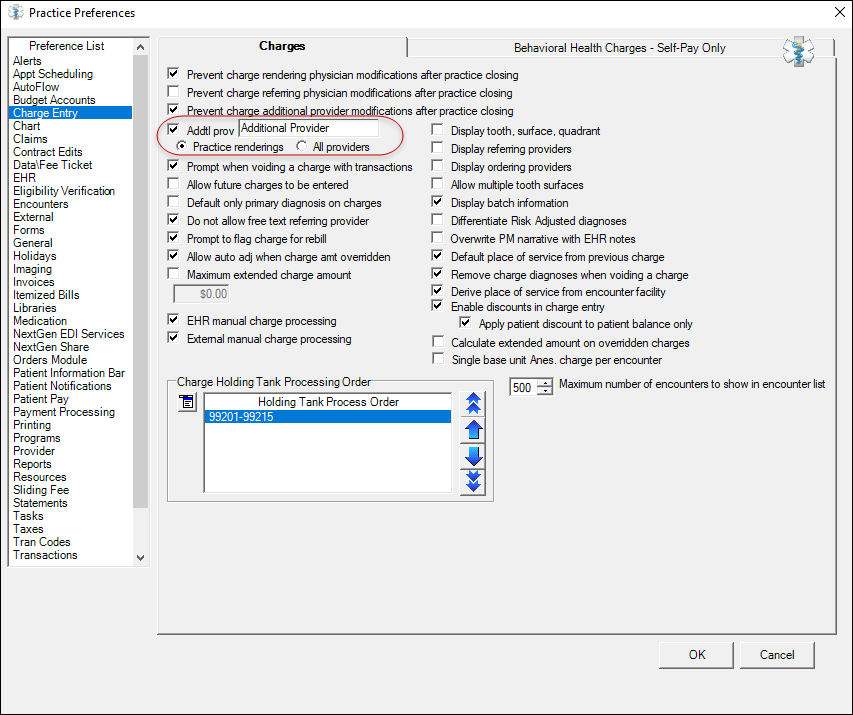Increase maximum encounters spinner value

click(545, 383)
